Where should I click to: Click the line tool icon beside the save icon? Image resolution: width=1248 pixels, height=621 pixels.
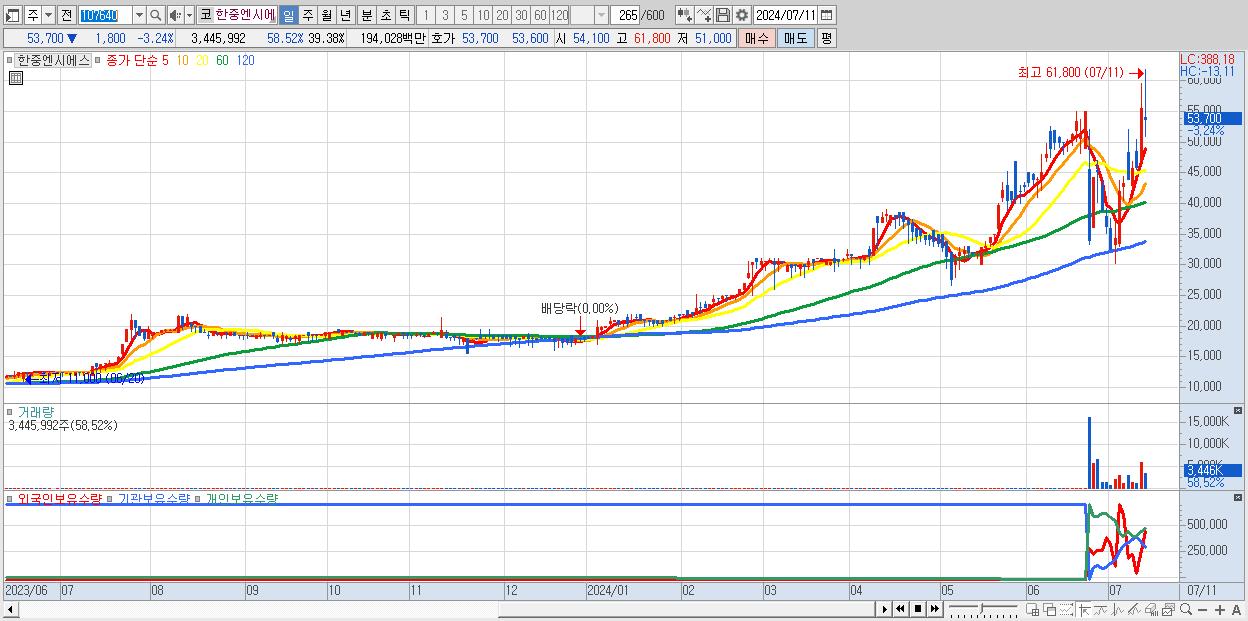click(704, 15)
